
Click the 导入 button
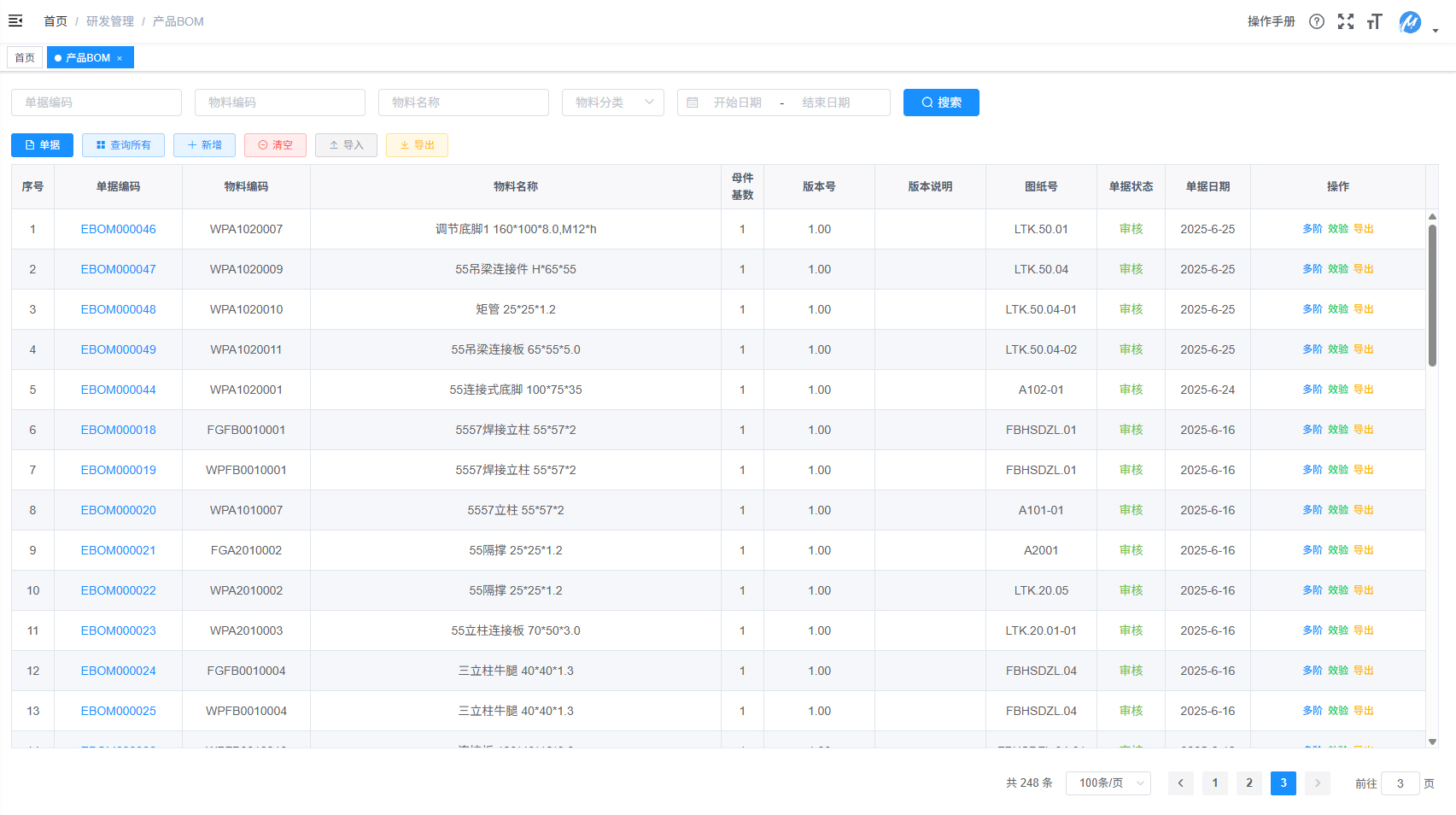347,145
